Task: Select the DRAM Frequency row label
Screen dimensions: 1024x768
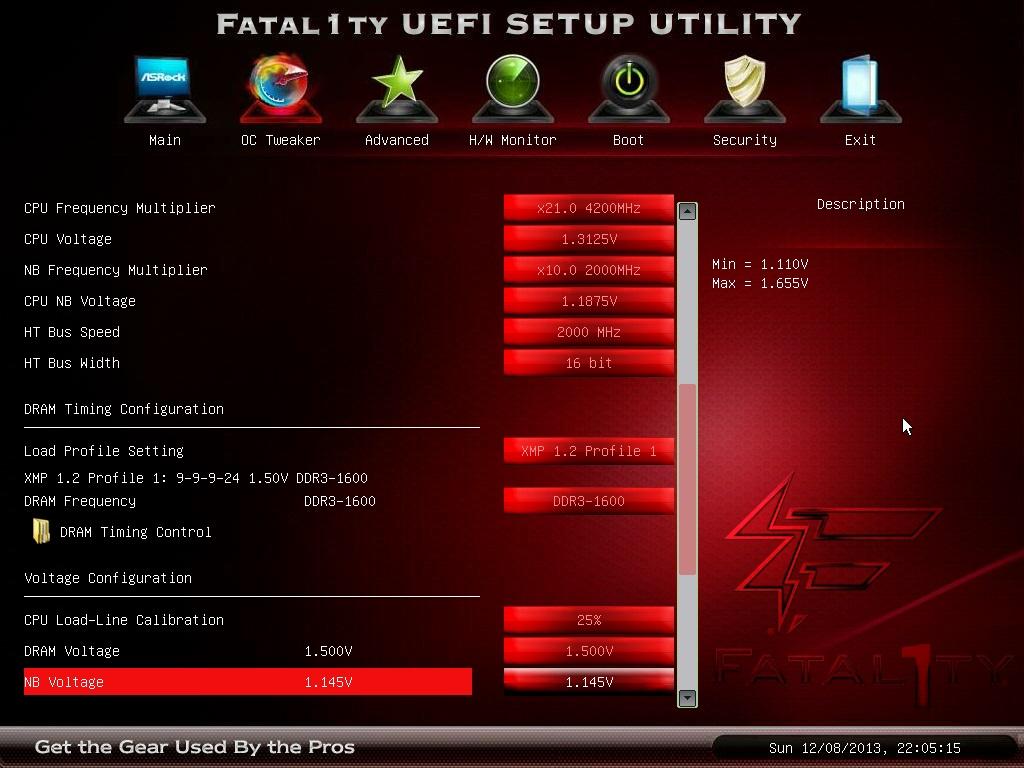Action: pyautogui.click(x=80, y=501)
